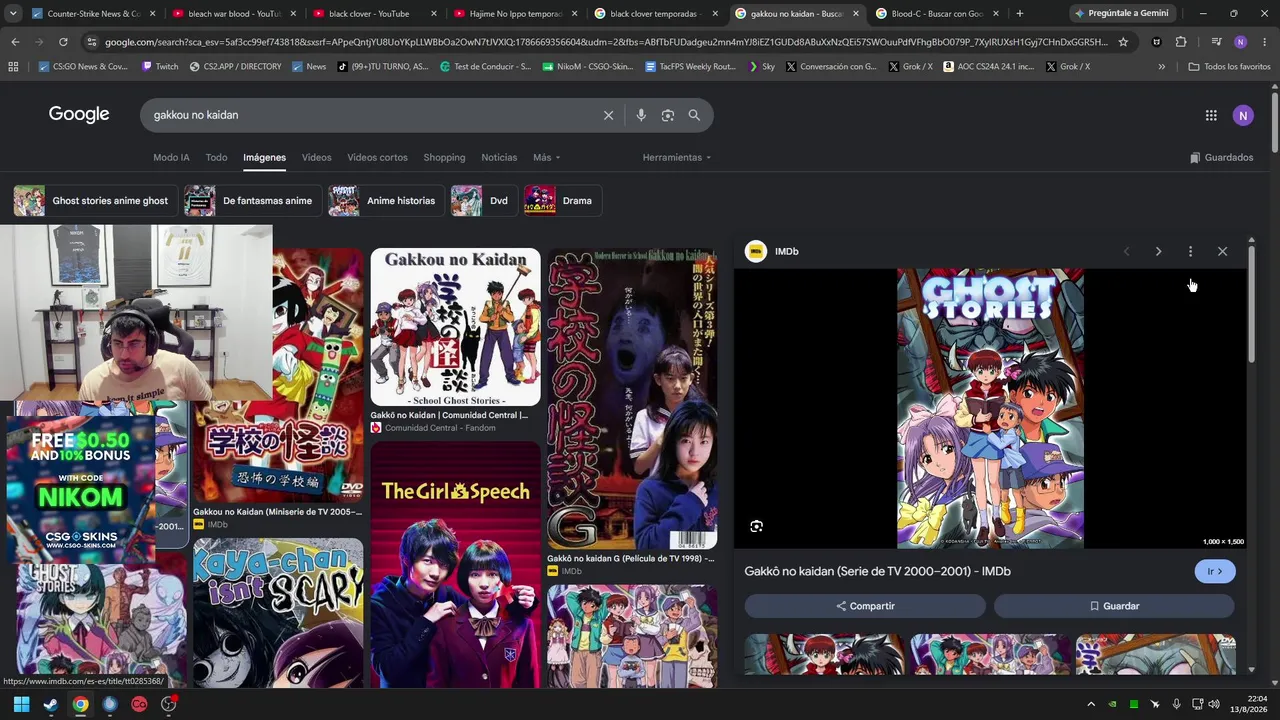Click the Compartir share button
This screenshot has width=1280, height=720.
(865, 606)
